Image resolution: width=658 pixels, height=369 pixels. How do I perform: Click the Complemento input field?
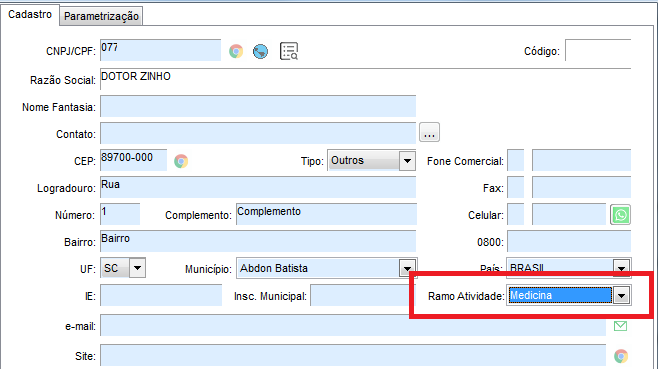(x=326, y=214)
